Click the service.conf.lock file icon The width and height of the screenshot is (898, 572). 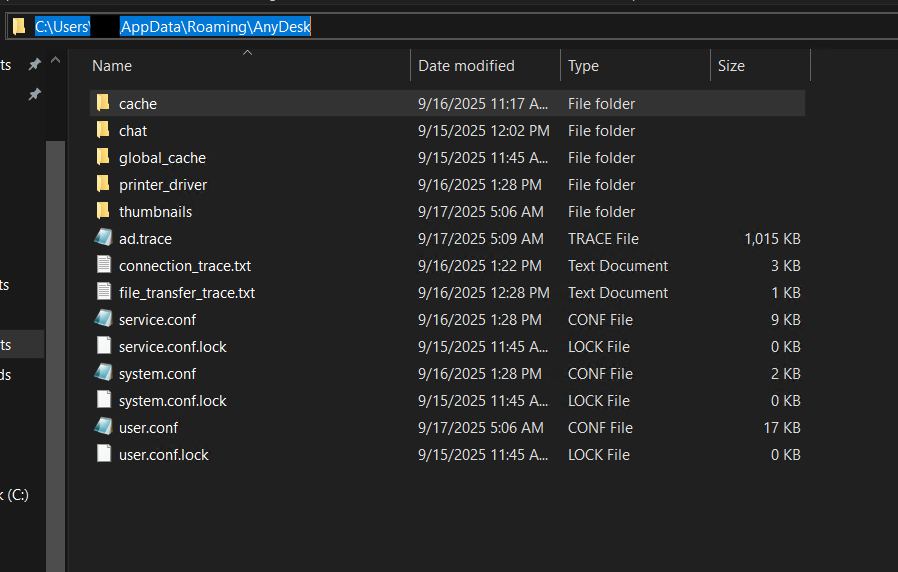tap(104, 345)
